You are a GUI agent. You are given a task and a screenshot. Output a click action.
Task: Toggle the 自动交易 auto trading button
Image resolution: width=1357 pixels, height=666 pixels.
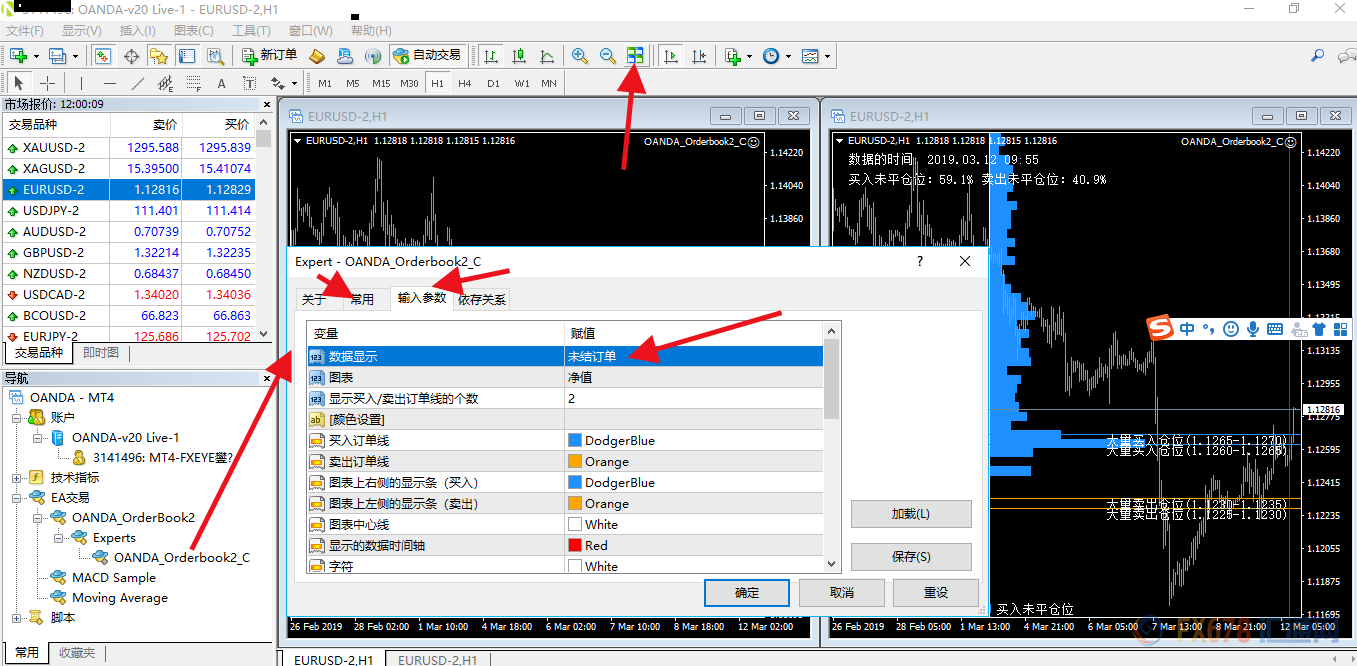[x=427, y=56]
